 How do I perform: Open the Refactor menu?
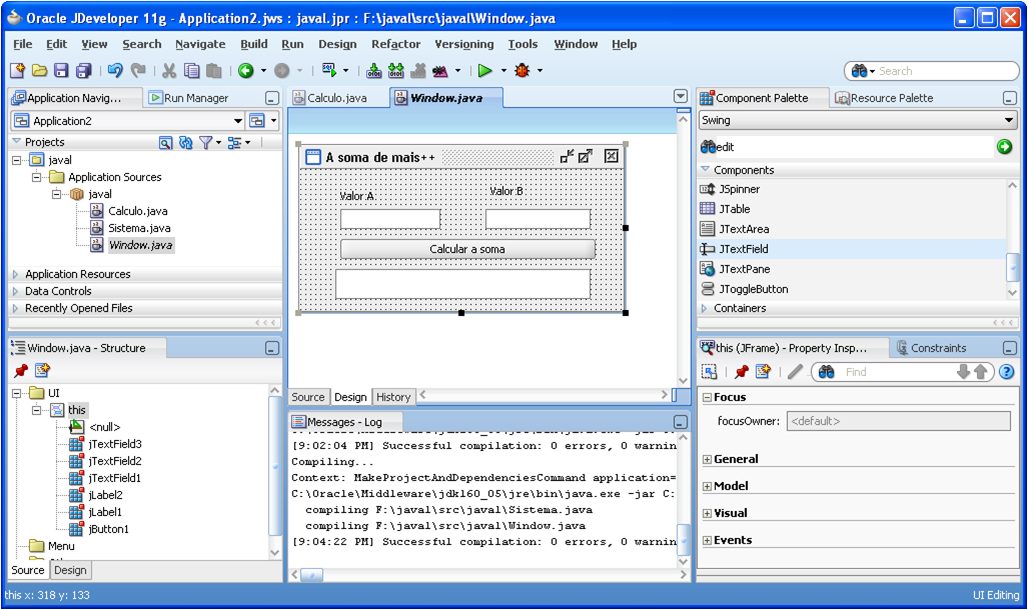pyautogui.click(x=396, y=44)
